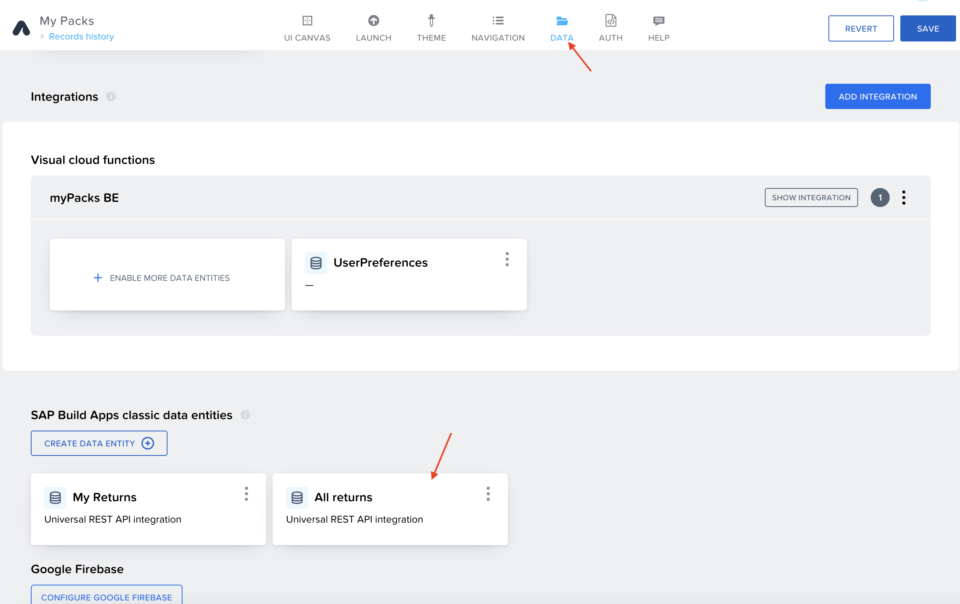Click the number 1 badge on myPacks BE
This screenshot has width=960, height=604.
pyautogui.click(x=880, y=198)
